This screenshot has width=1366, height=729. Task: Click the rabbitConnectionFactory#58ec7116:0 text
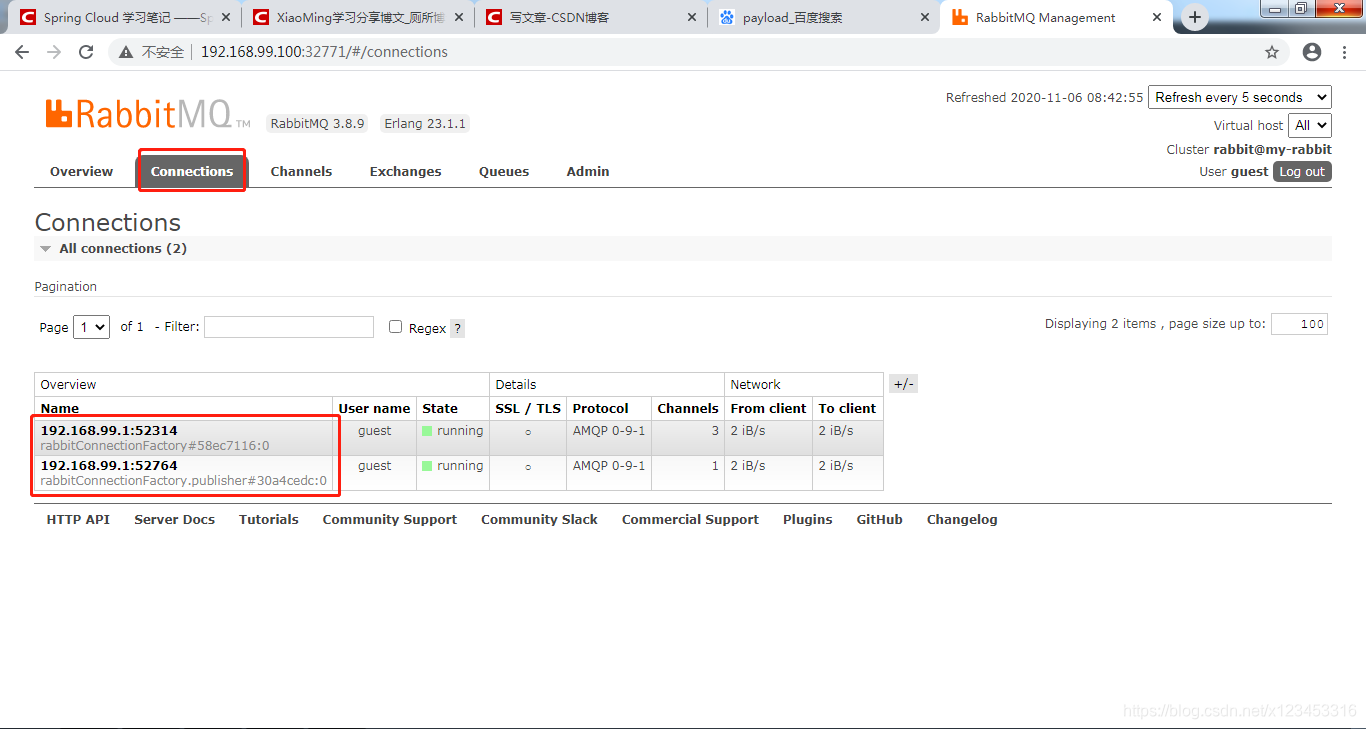click(x=155, y=446)
